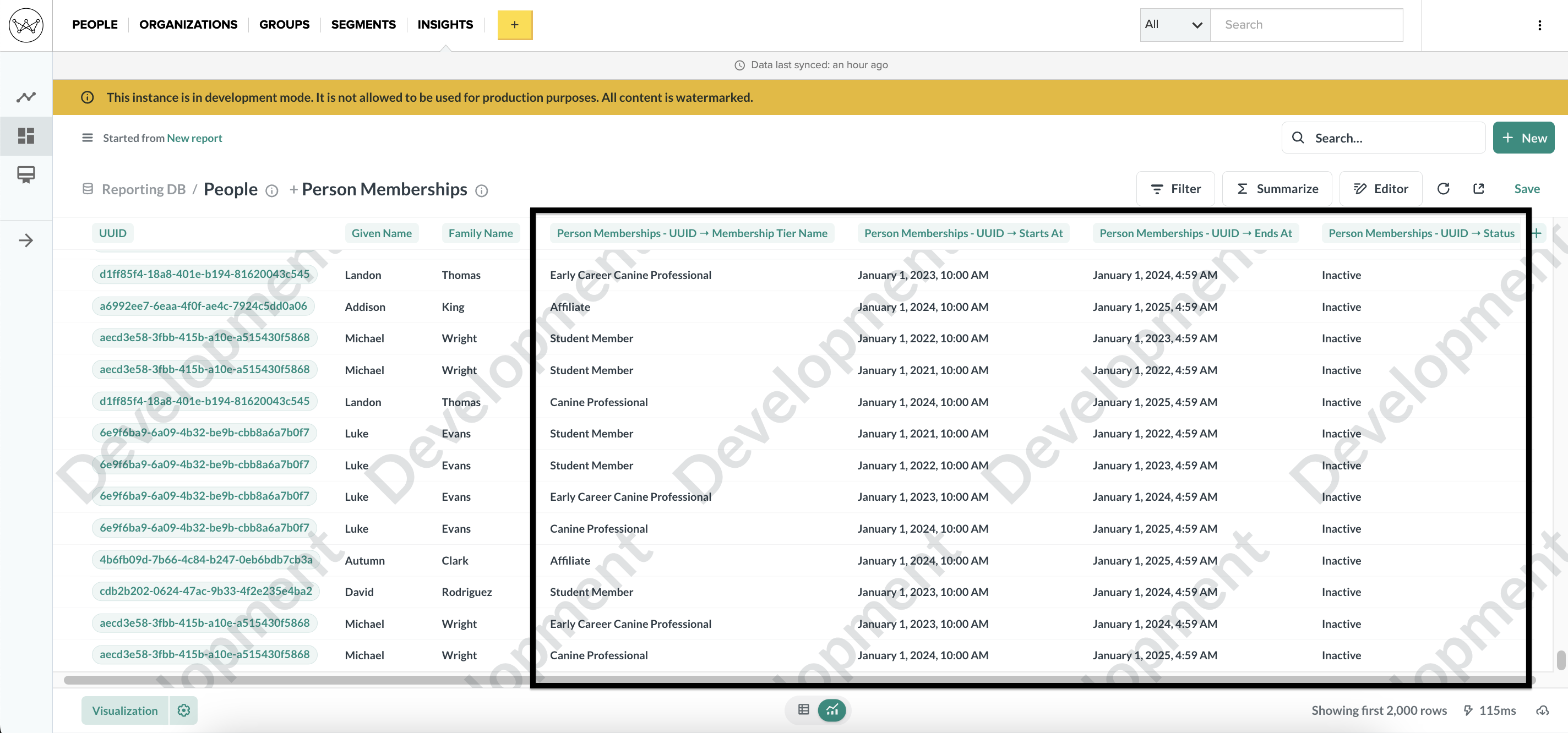1568x733 pixels.
Task: Open the three-dot more options menu
Action: click(1539, 25)
